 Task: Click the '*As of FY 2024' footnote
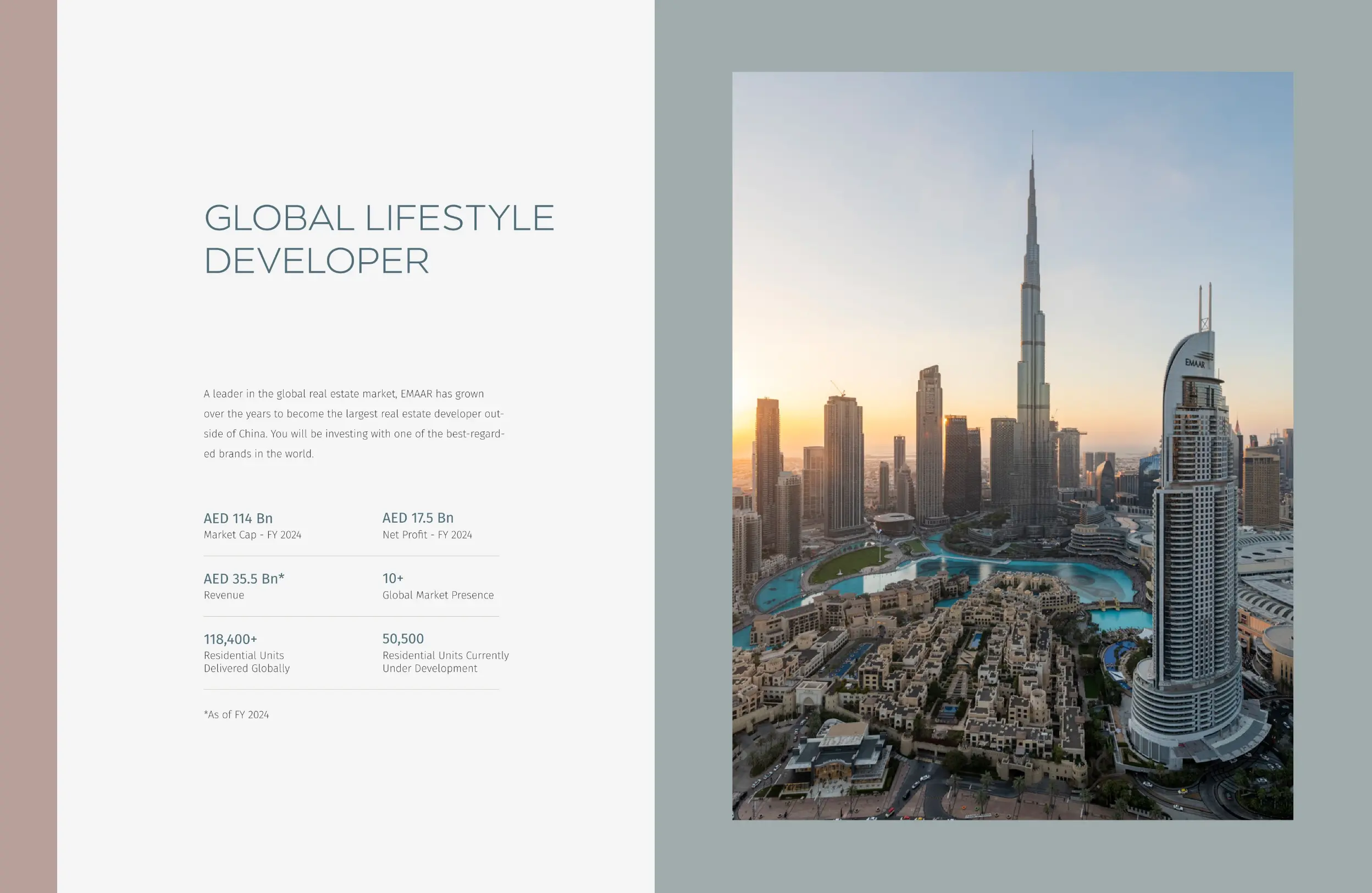click(236, 715)
